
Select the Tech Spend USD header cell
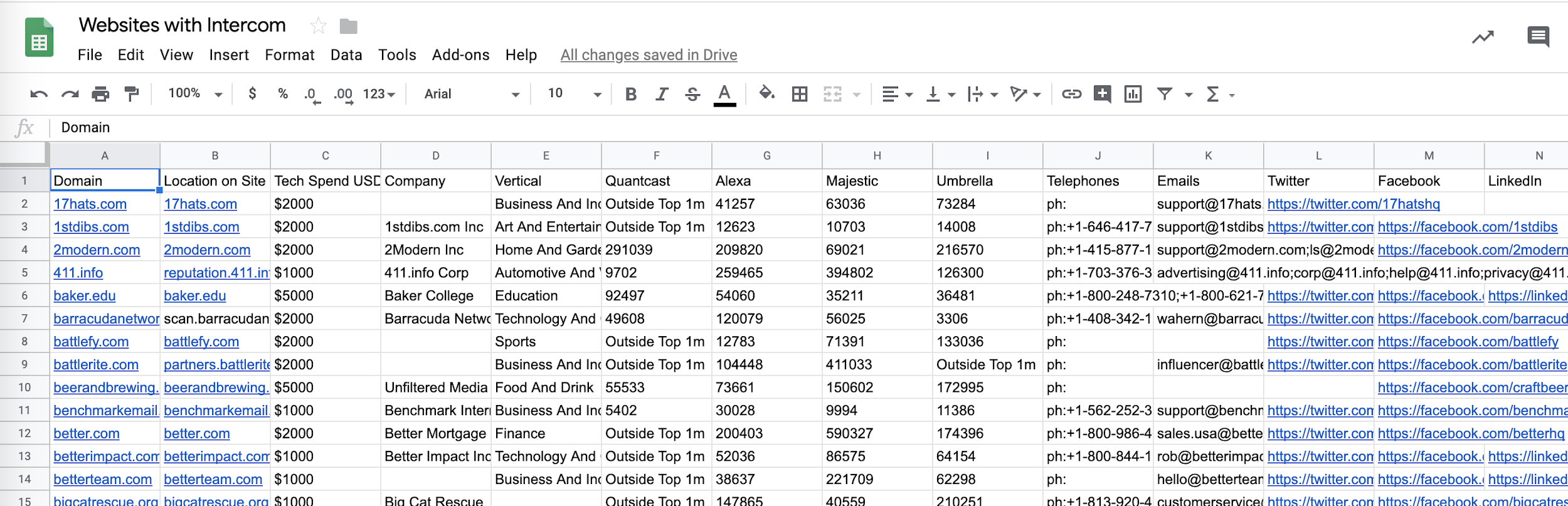click(325, 181)
